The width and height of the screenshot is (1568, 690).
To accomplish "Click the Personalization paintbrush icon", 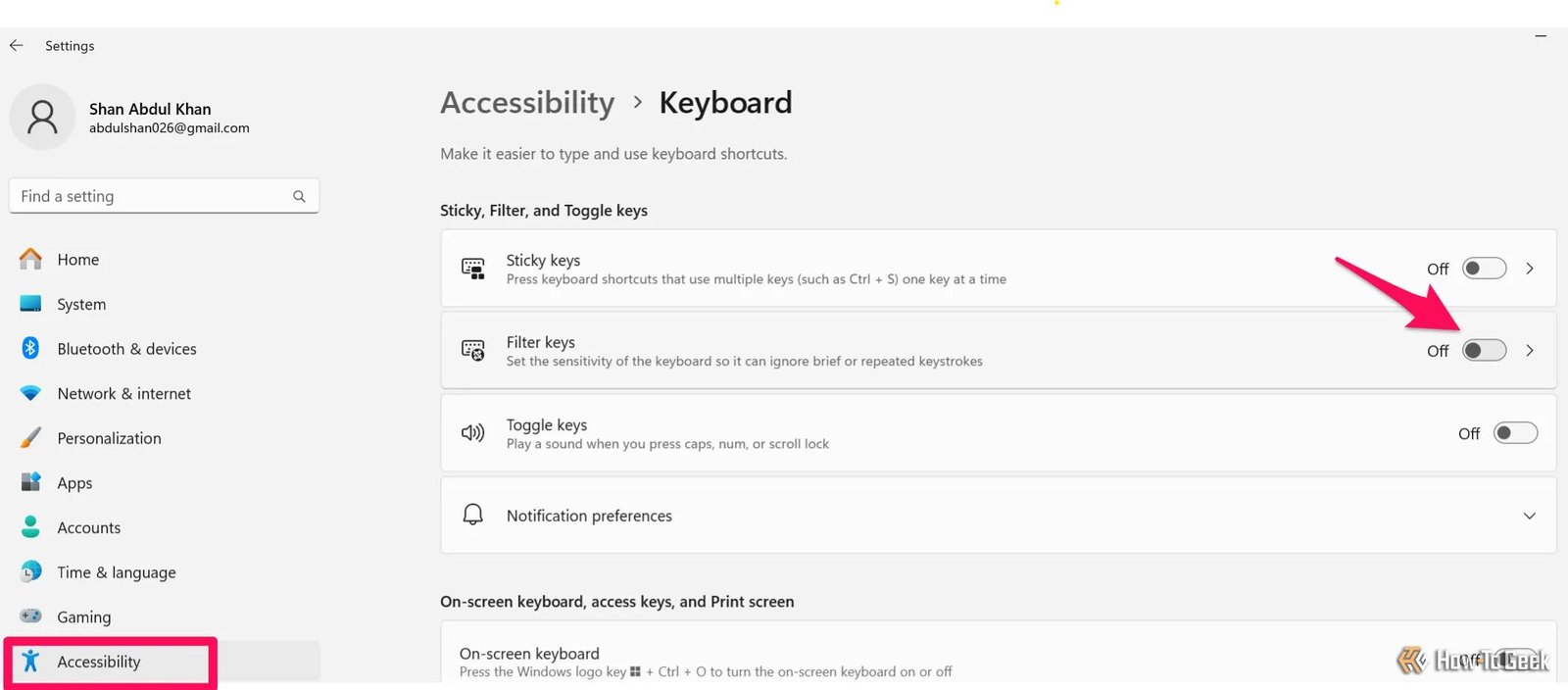I will [31, 438].
